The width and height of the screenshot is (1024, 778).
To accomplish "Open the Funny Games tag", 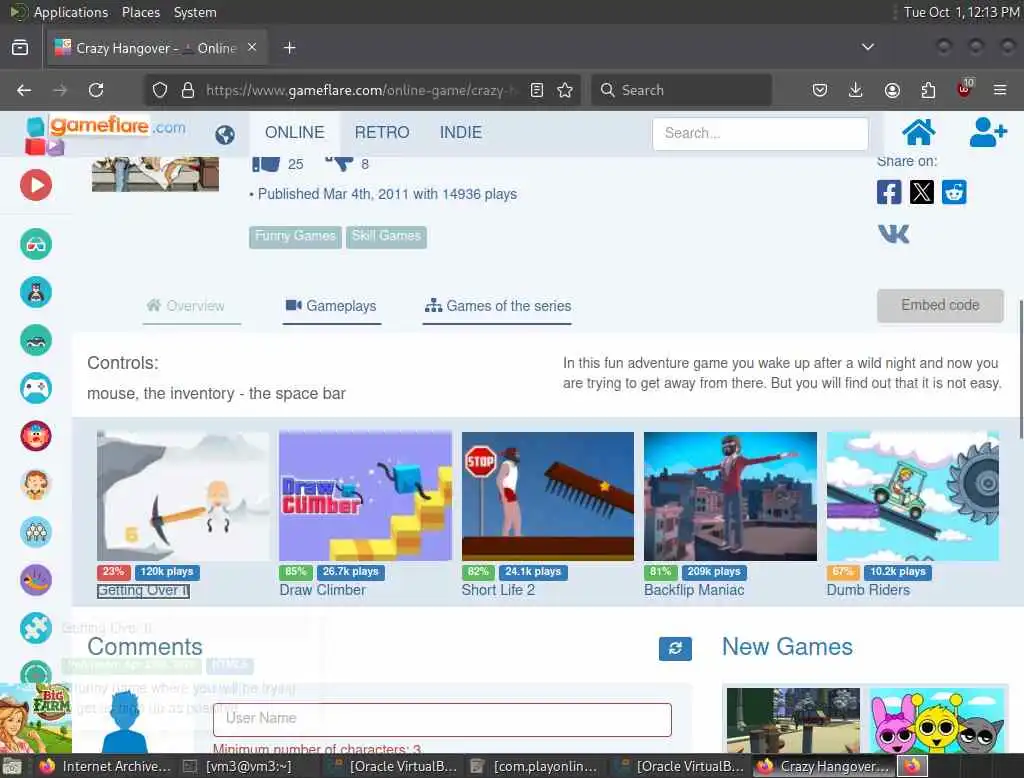I will tap(295, 236).
